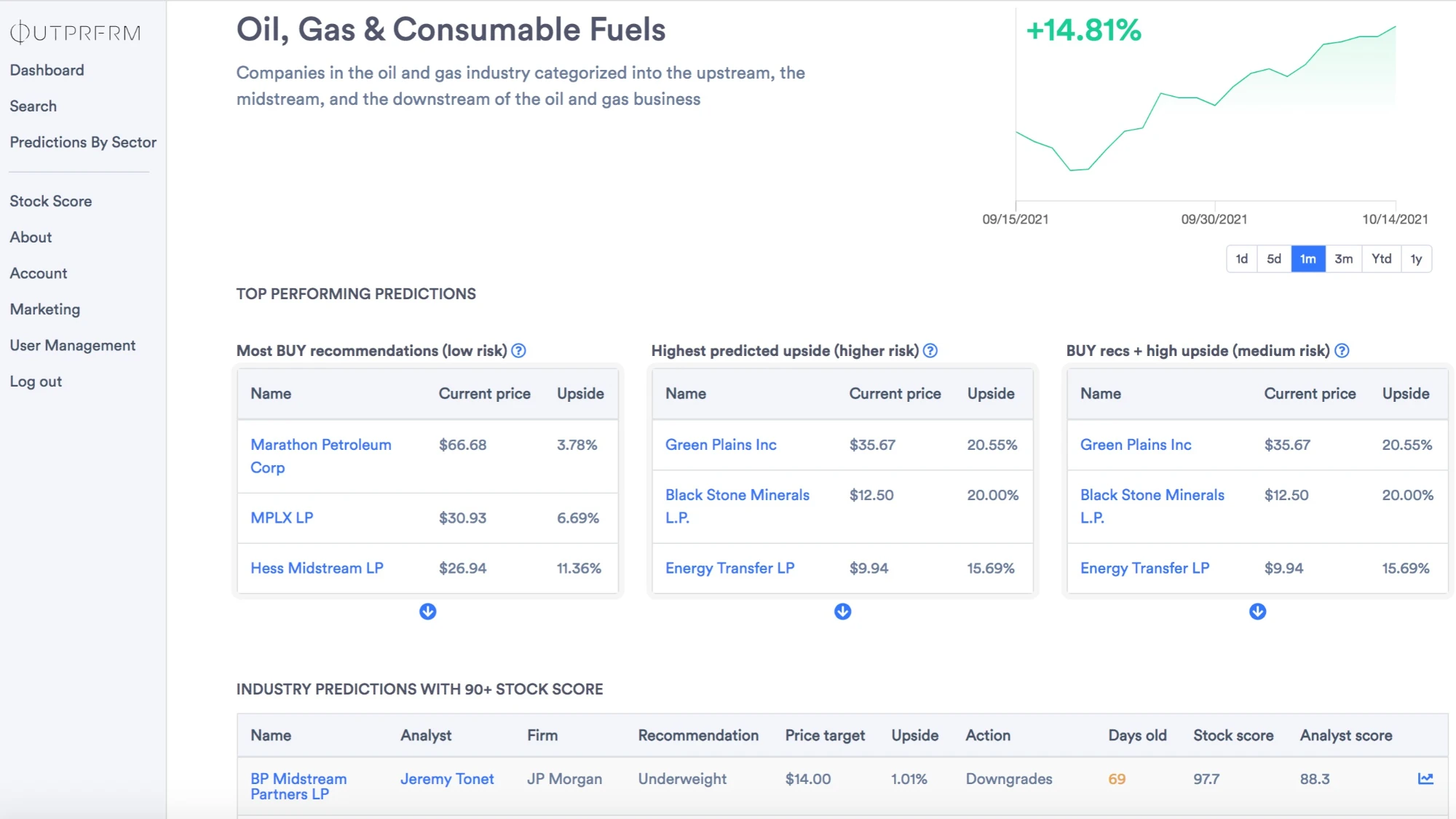This screenshot has width=1456, height=819.
Task: Open chart icon for BP Midstream row
Action: tap(1425, 779)
